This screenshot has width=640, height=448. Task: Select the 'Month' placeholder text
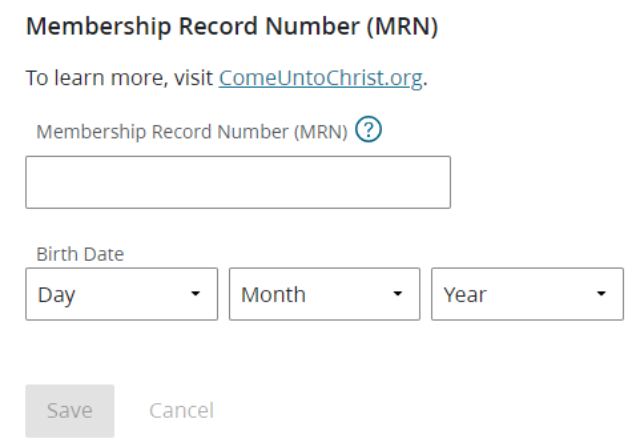point(273,295)
